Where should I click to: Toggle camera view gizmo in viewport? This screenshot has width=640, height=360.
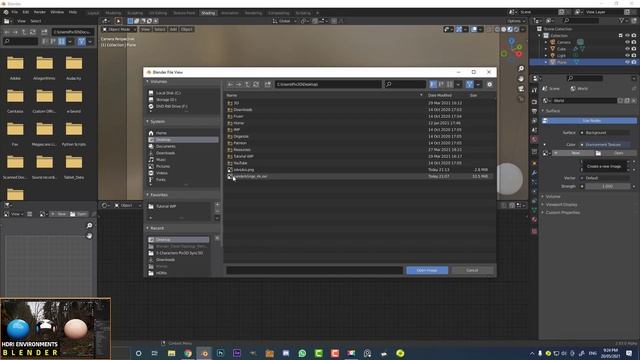click(x=521, y=89)
